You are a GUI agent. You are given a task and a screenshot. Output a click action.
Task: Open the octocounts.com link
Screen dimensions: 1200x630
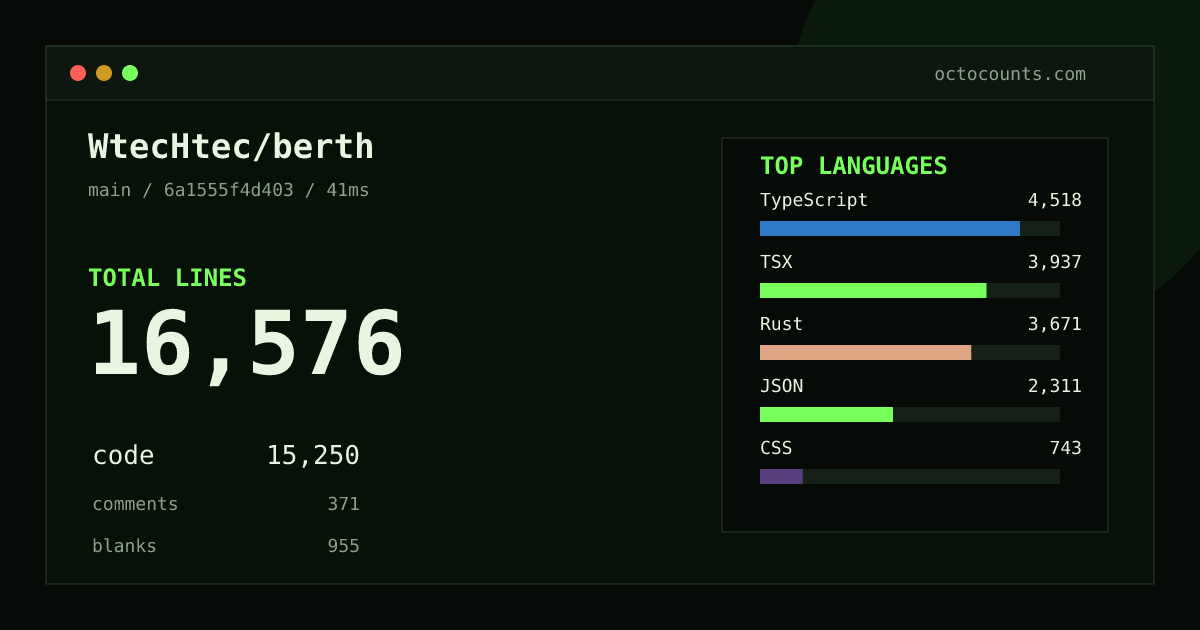[1010, 74]
